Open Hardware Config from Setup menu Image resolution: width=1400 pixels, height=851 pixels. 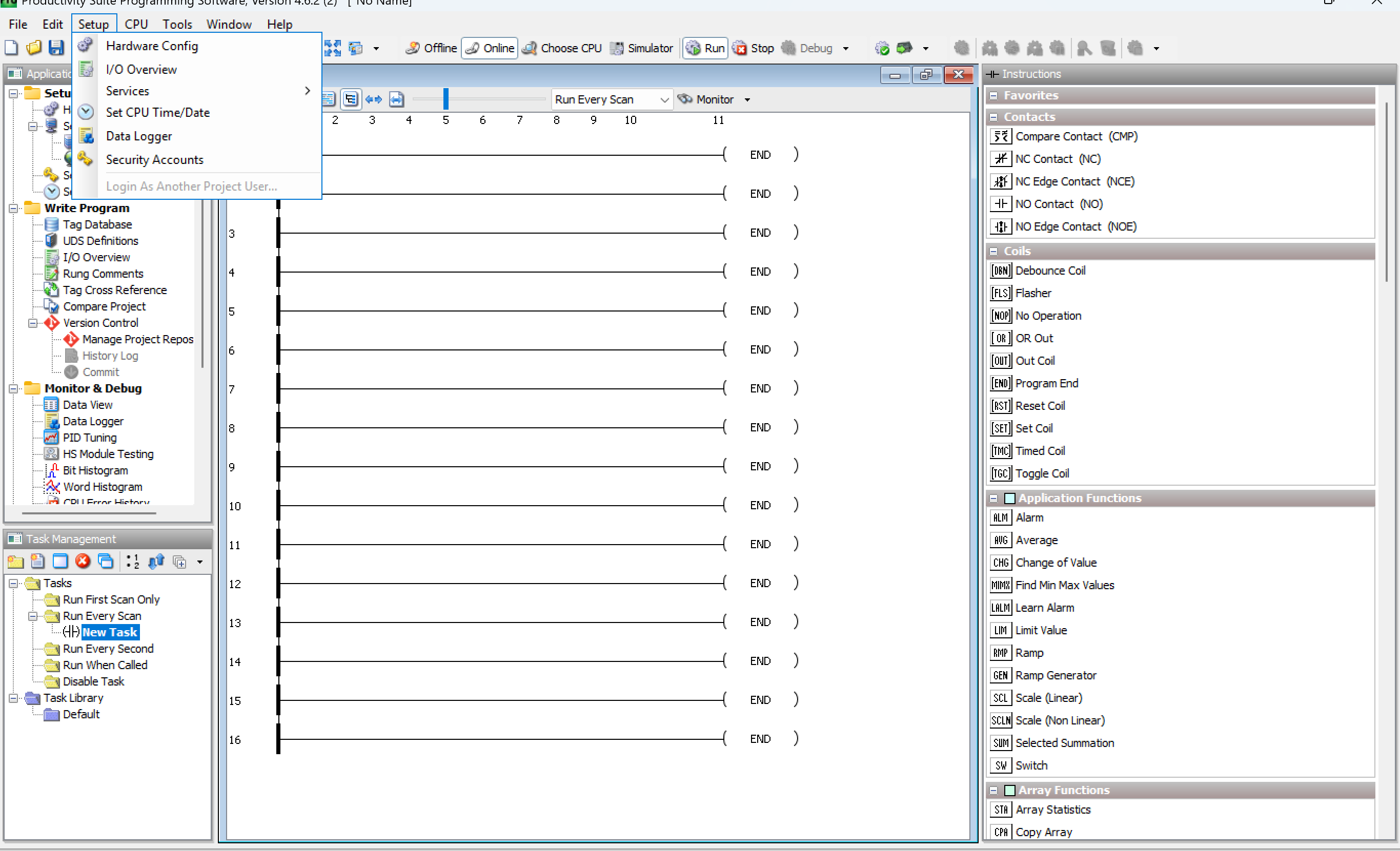197,46
